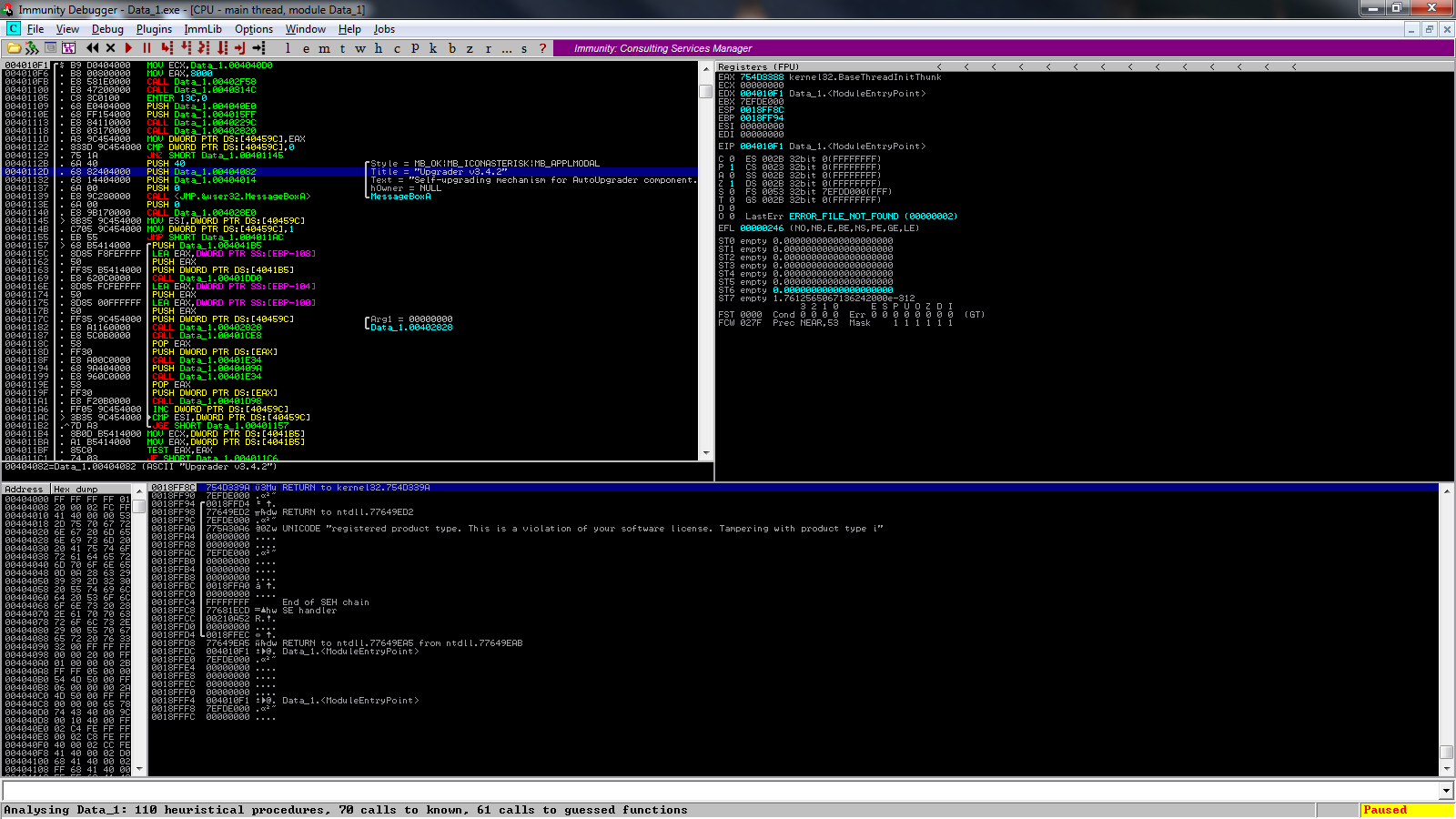Click the yellow Paused status indicator

(x=1407, y=810)
